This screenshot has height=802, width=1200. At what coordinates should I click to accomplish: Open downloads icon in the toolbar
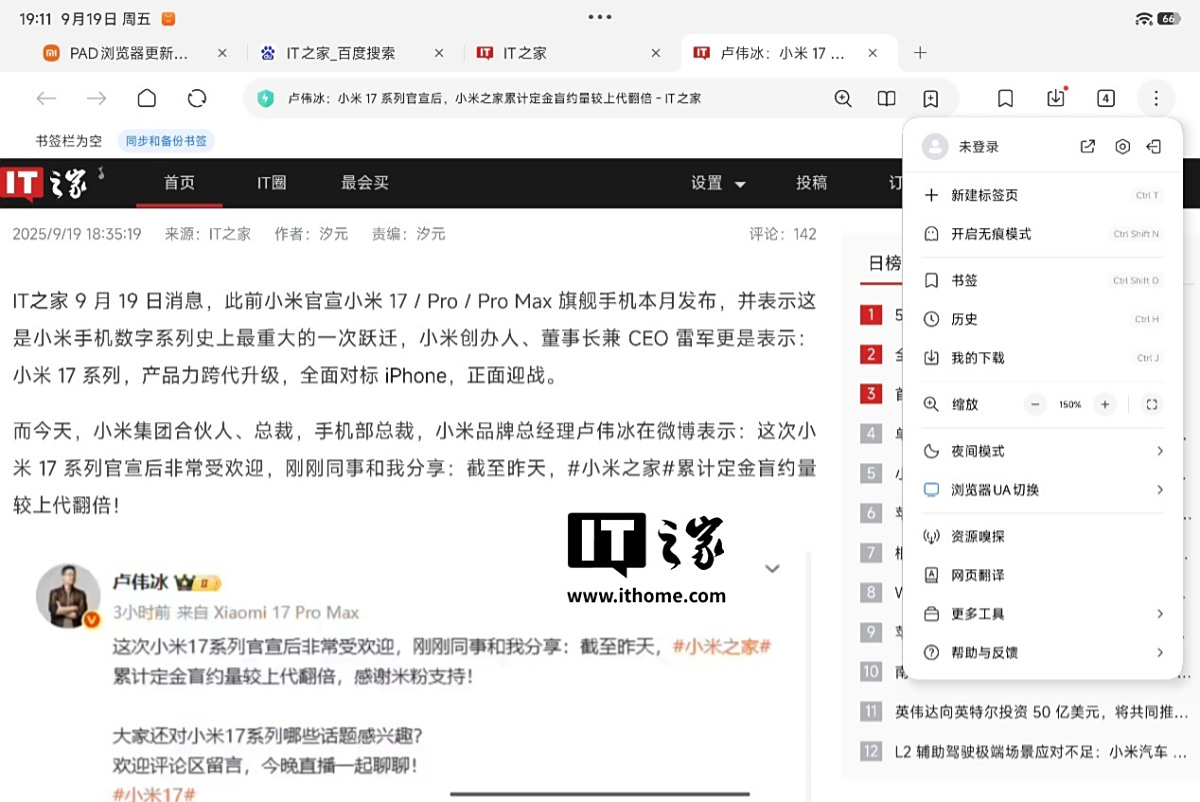pos(1056,98)
